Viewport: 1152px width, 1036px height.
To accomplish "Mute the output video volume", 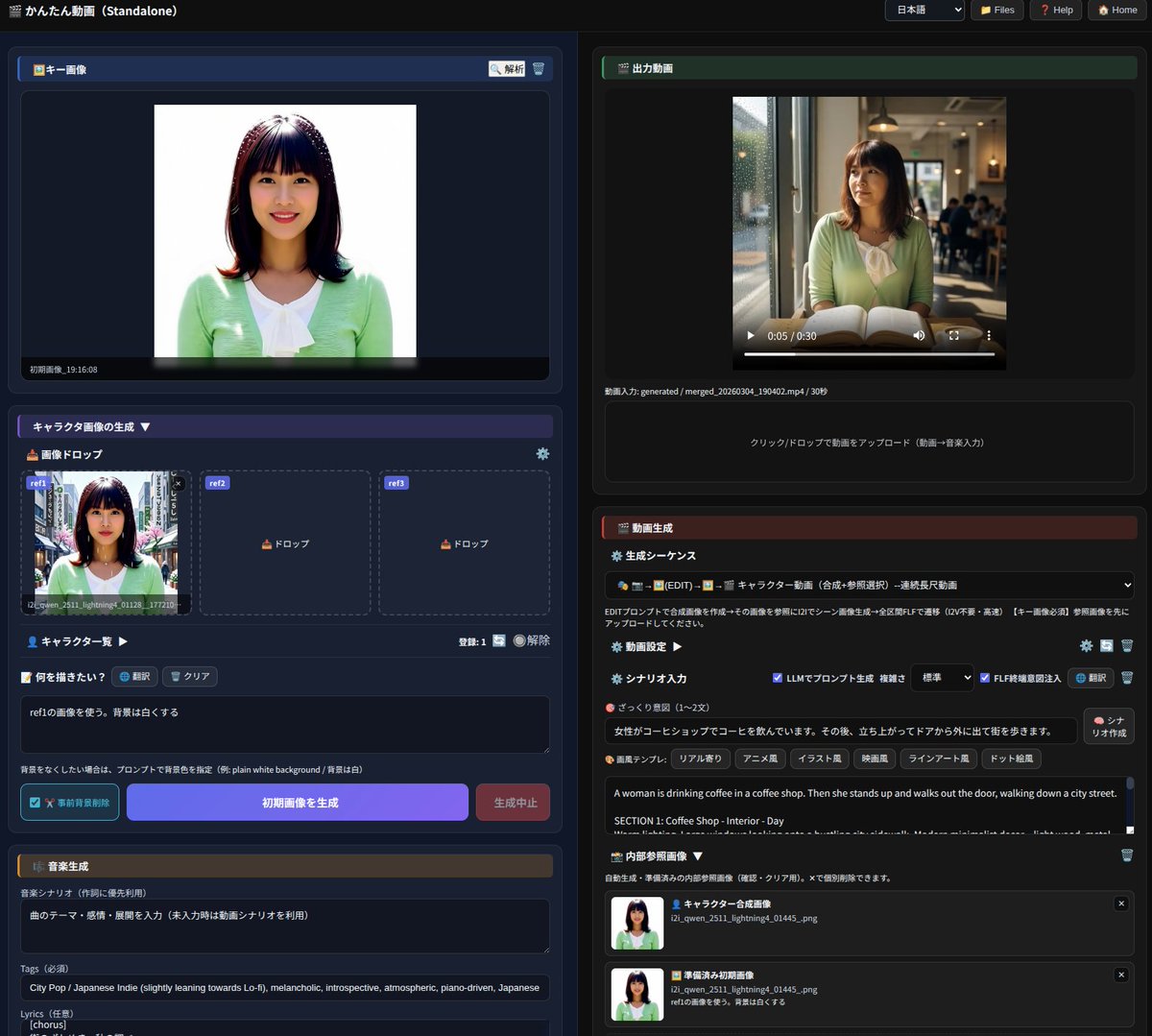I will click(919, 336).
